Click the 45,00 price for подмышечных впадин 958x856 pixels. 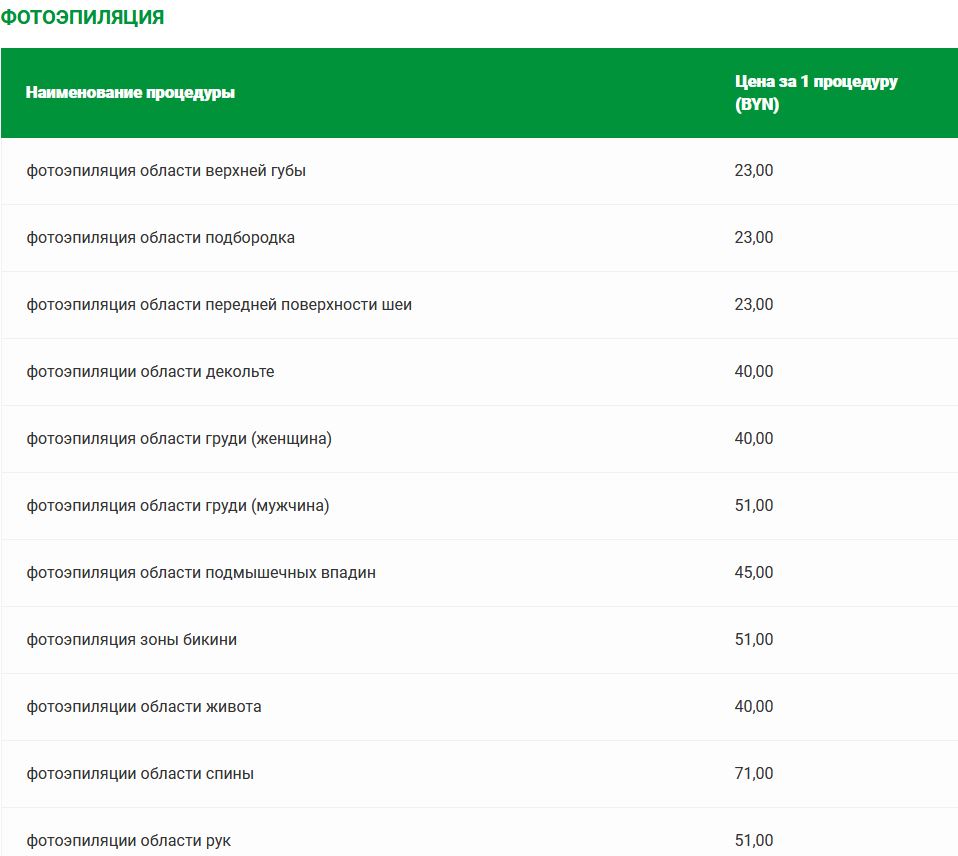pyautogui.click(x=754, y=573)
